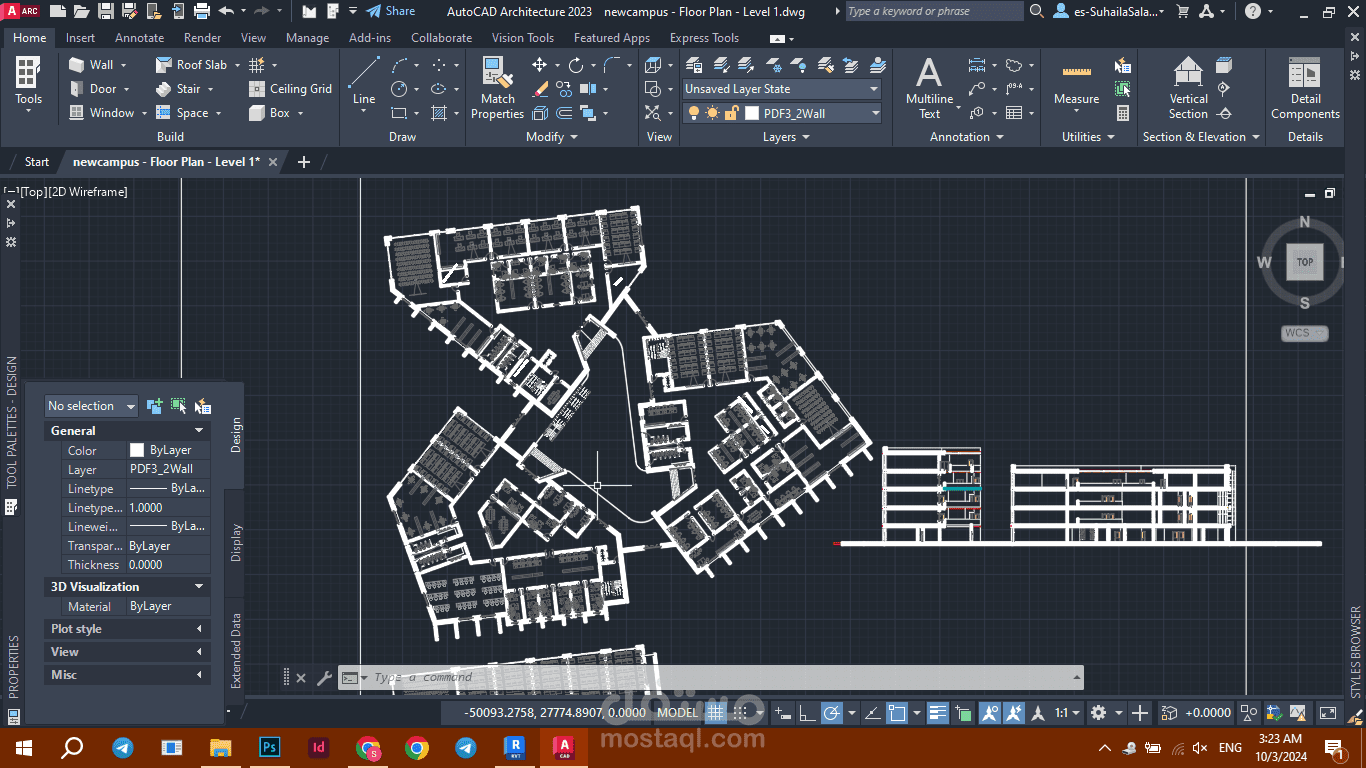Viewport: 1366px width, 768px height.
Task: Toggle layer freeze sun icon
Action: coord(712,113)
